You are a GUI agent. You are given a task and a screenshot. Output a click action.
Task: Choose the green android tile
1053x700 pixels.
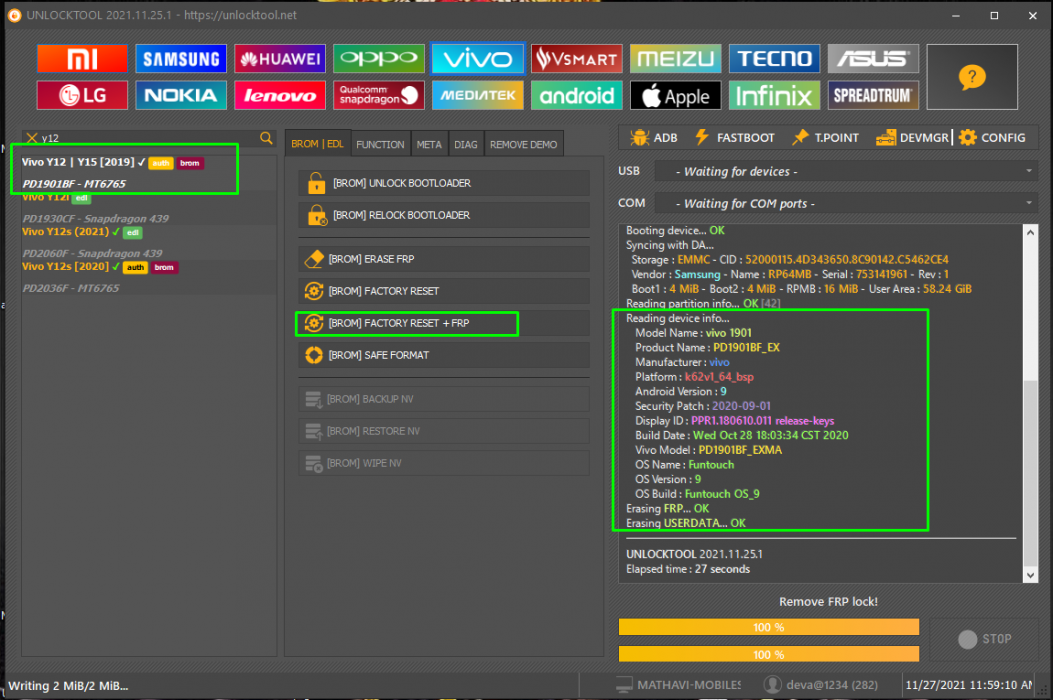(x=577, y=95)
